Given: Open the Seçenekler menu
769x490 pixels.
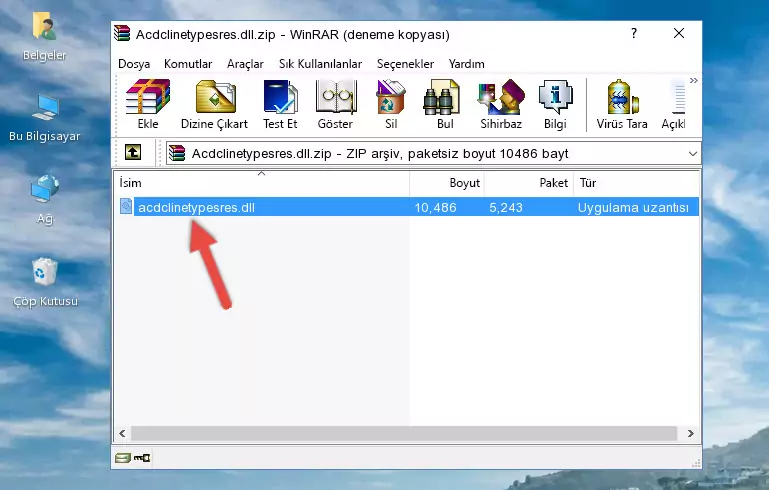Looking at the screenshot, I should (x=405, y=64).
